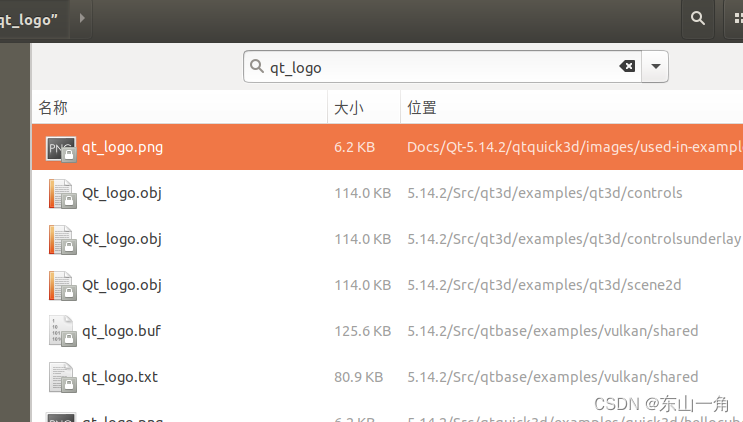Screen dimensions: 743x422
Task: Click the qt3d/controlsunderlay location path
Action: tap(574, 239)
